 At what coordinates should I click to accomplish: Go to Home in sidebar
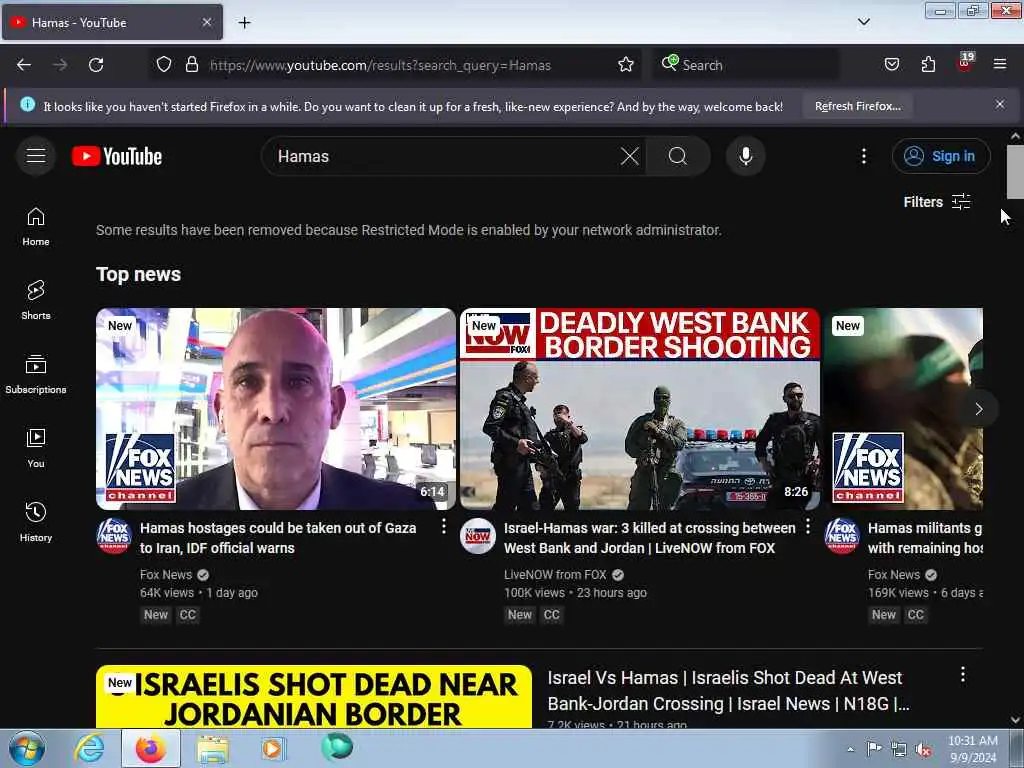[x=36, y=227]
